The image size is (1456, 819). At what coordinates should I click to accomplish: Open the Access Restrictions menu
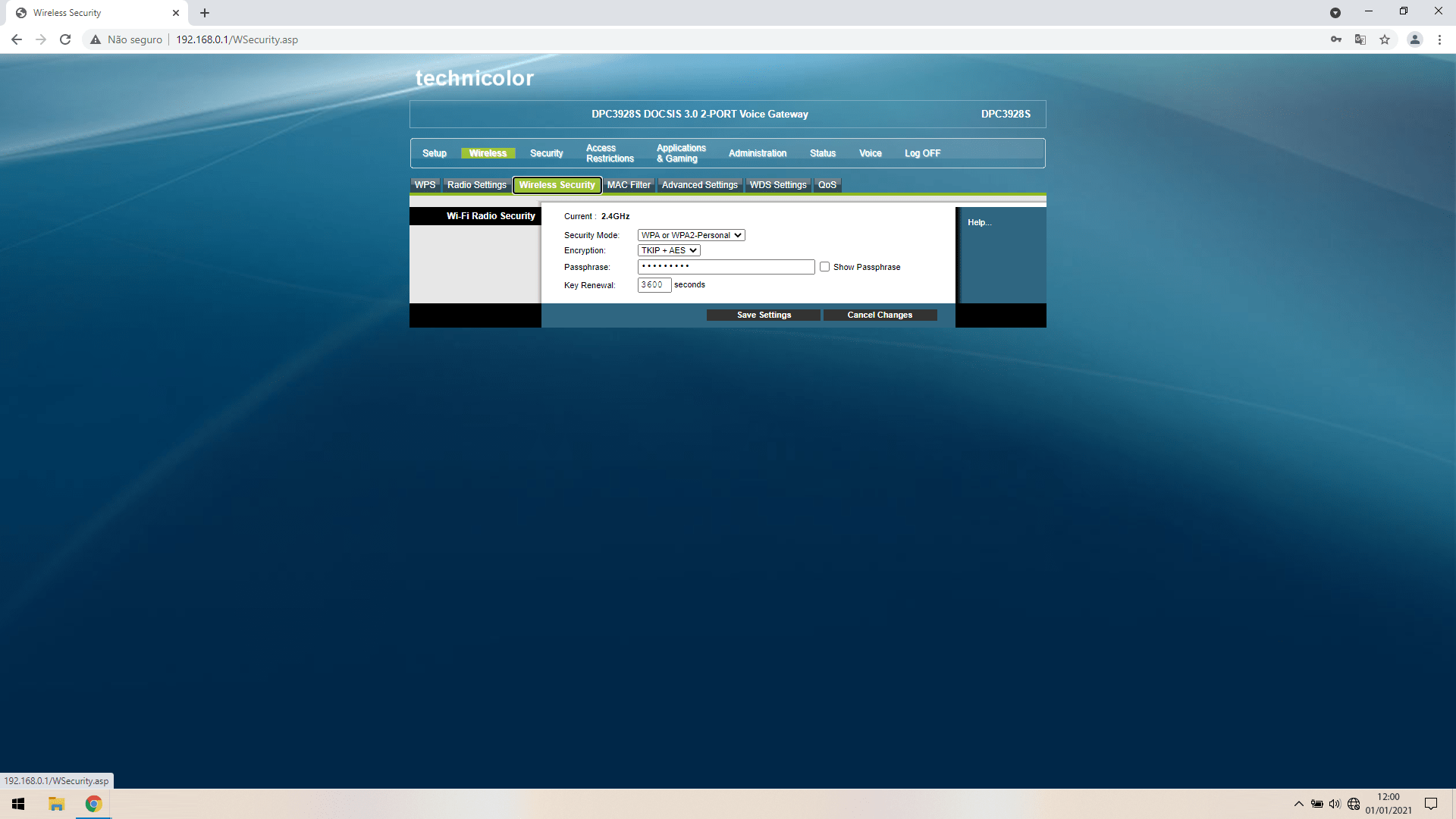(610, 153)
